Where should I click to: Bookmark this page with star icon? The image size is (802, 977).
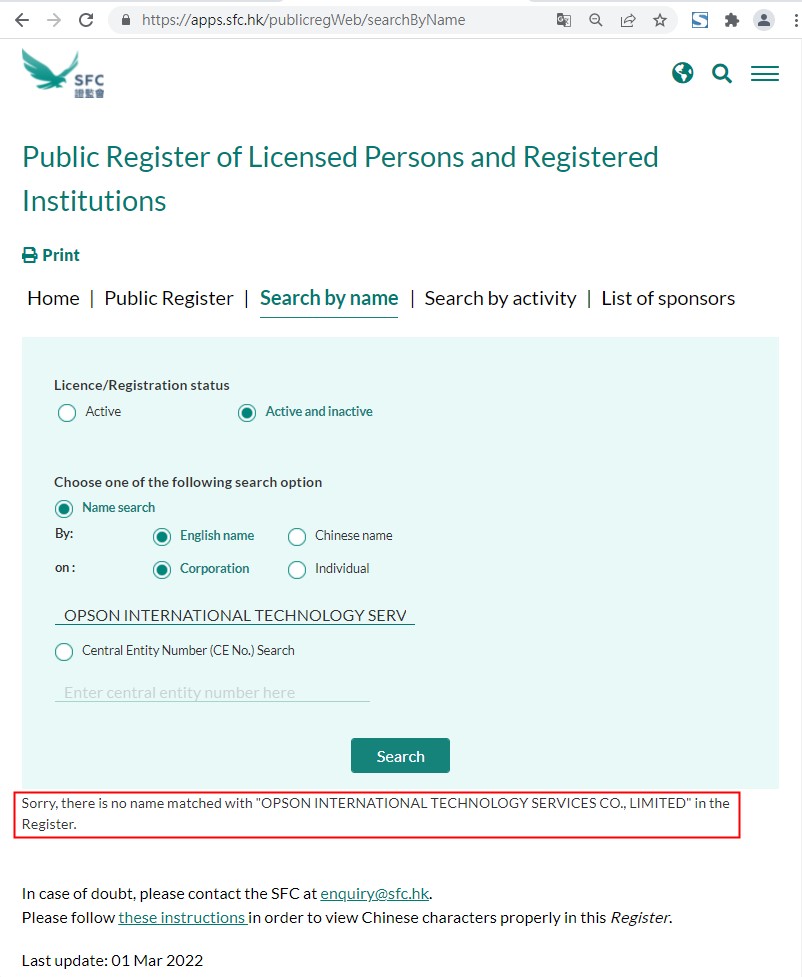(660, 19)
